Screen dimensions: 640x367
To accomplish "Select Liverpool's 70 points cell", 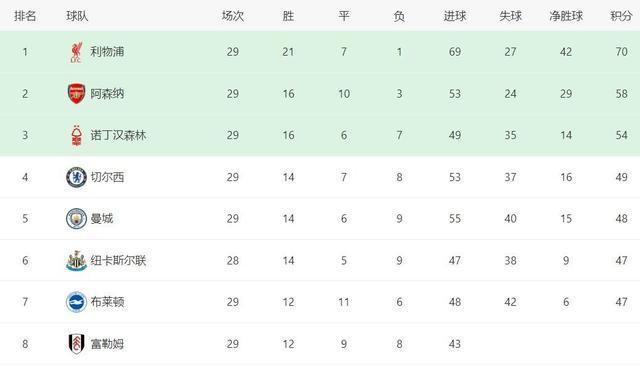I will (621, 52).
